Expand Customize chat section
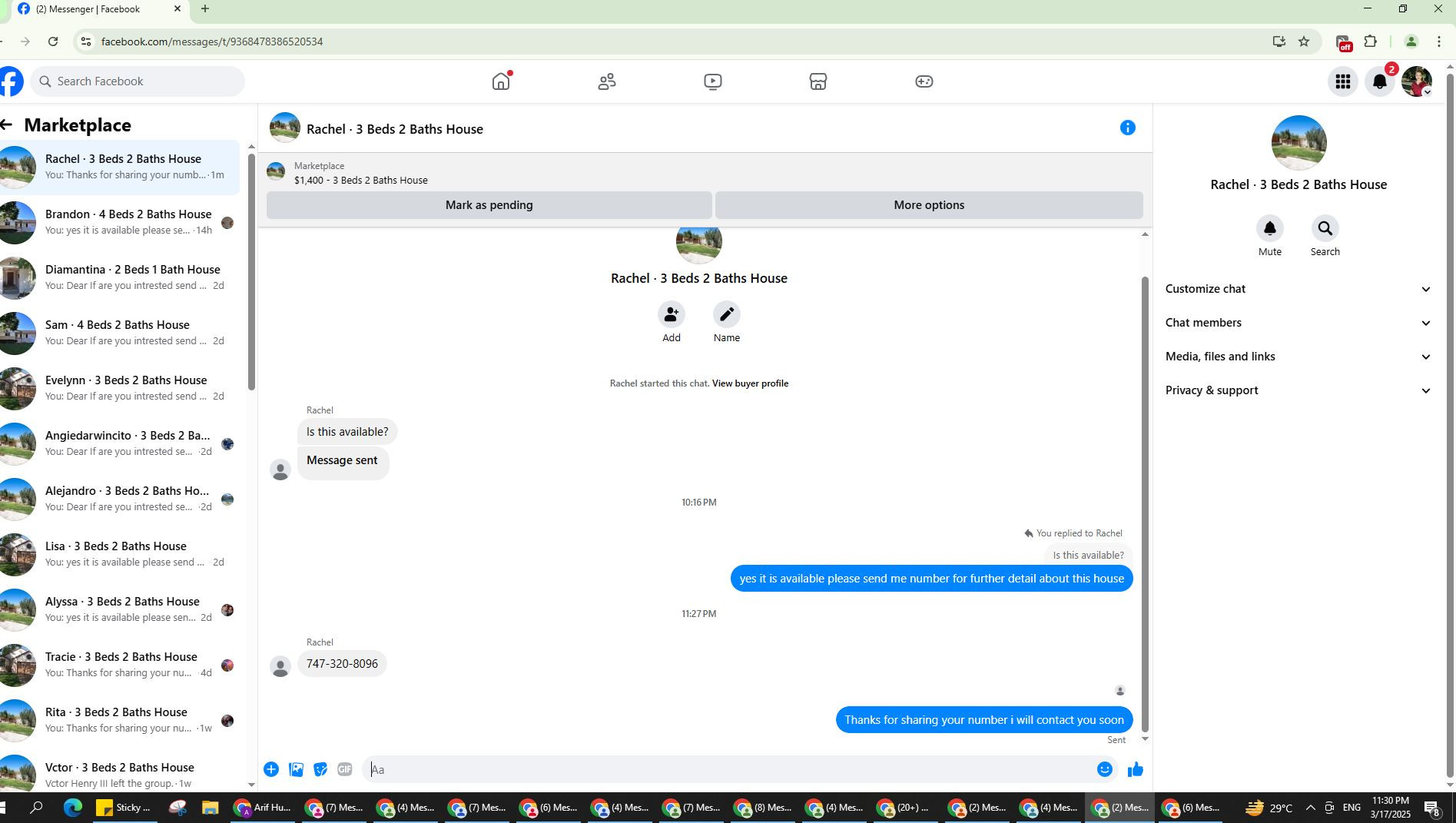Screen dimensions: 1456x823 pos(1298,289)
